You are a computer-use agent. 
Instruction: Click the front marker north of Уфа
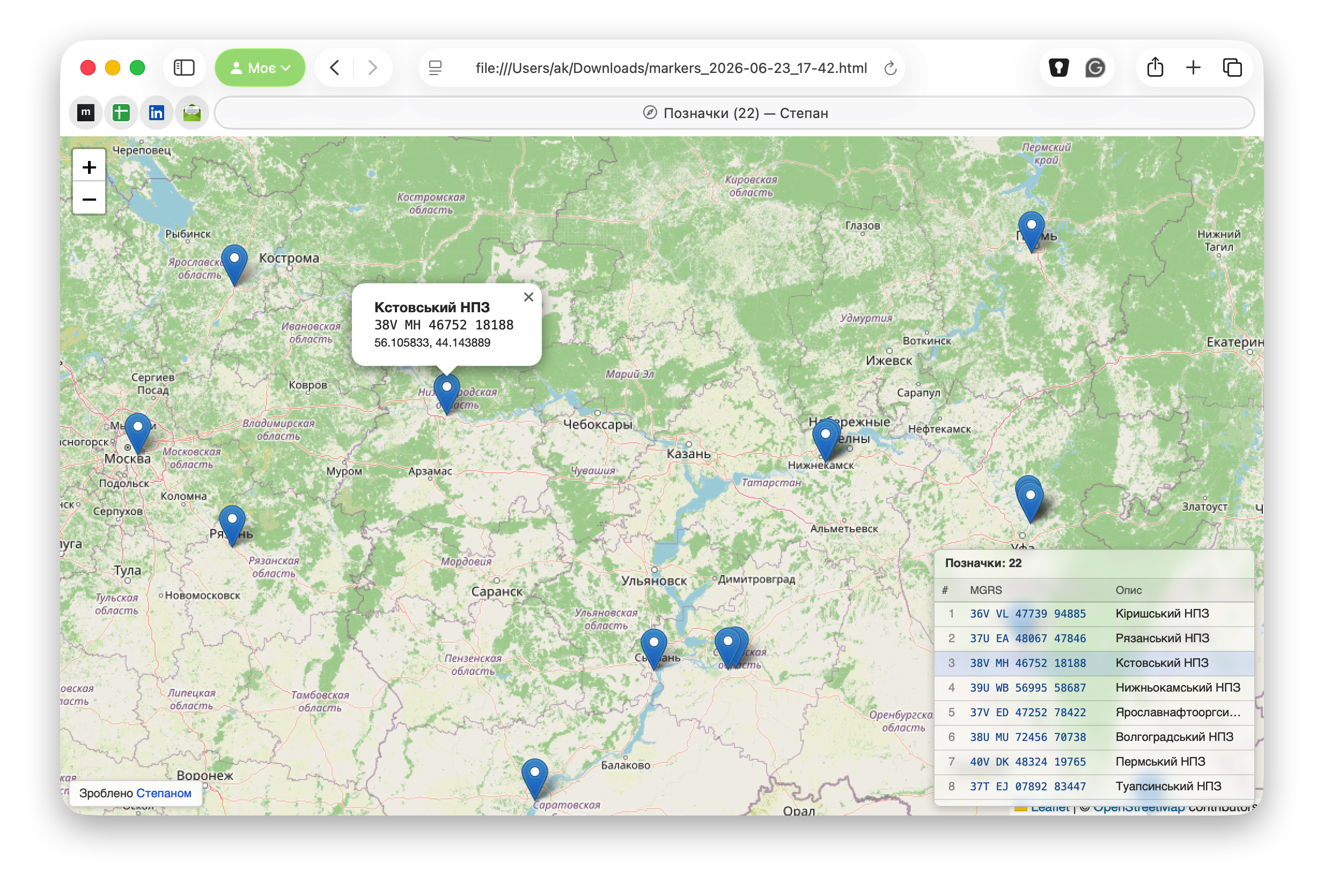click(1030, 502)
